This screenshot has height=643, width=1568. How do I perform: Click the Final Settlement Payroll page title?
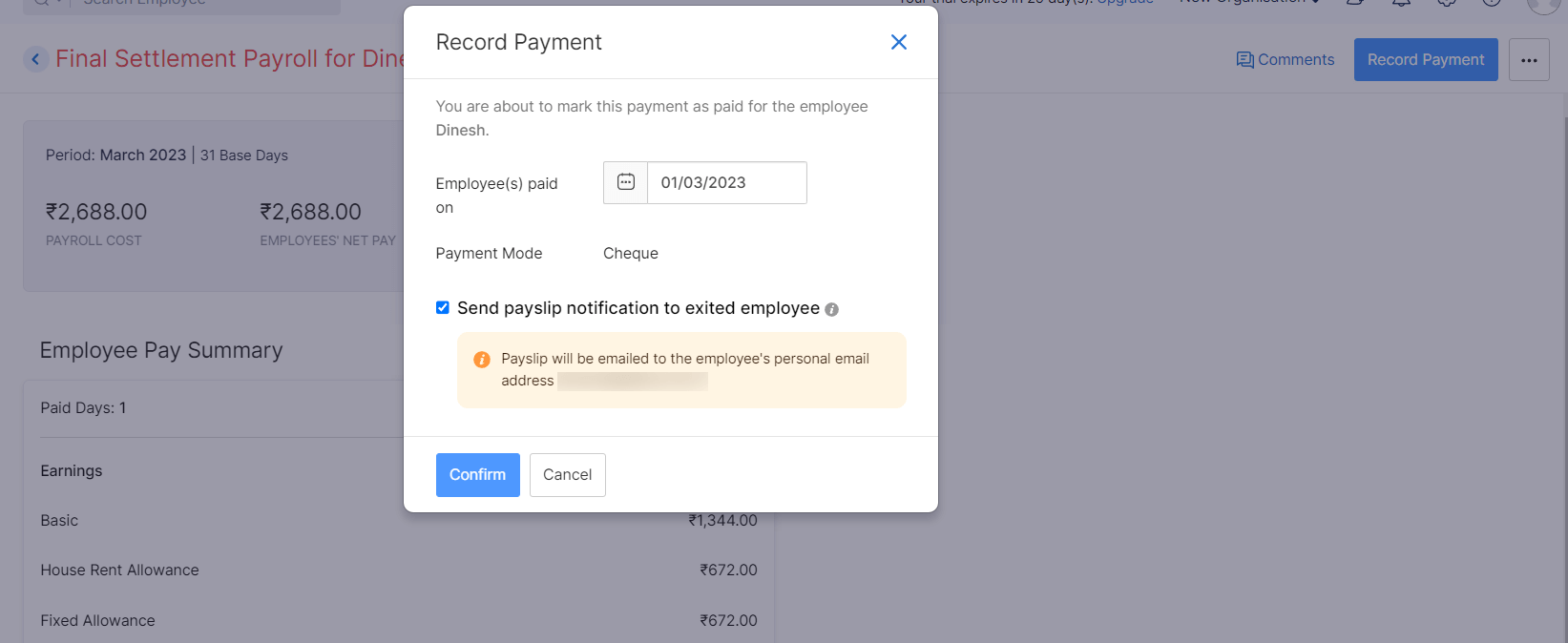coord(229,58)
